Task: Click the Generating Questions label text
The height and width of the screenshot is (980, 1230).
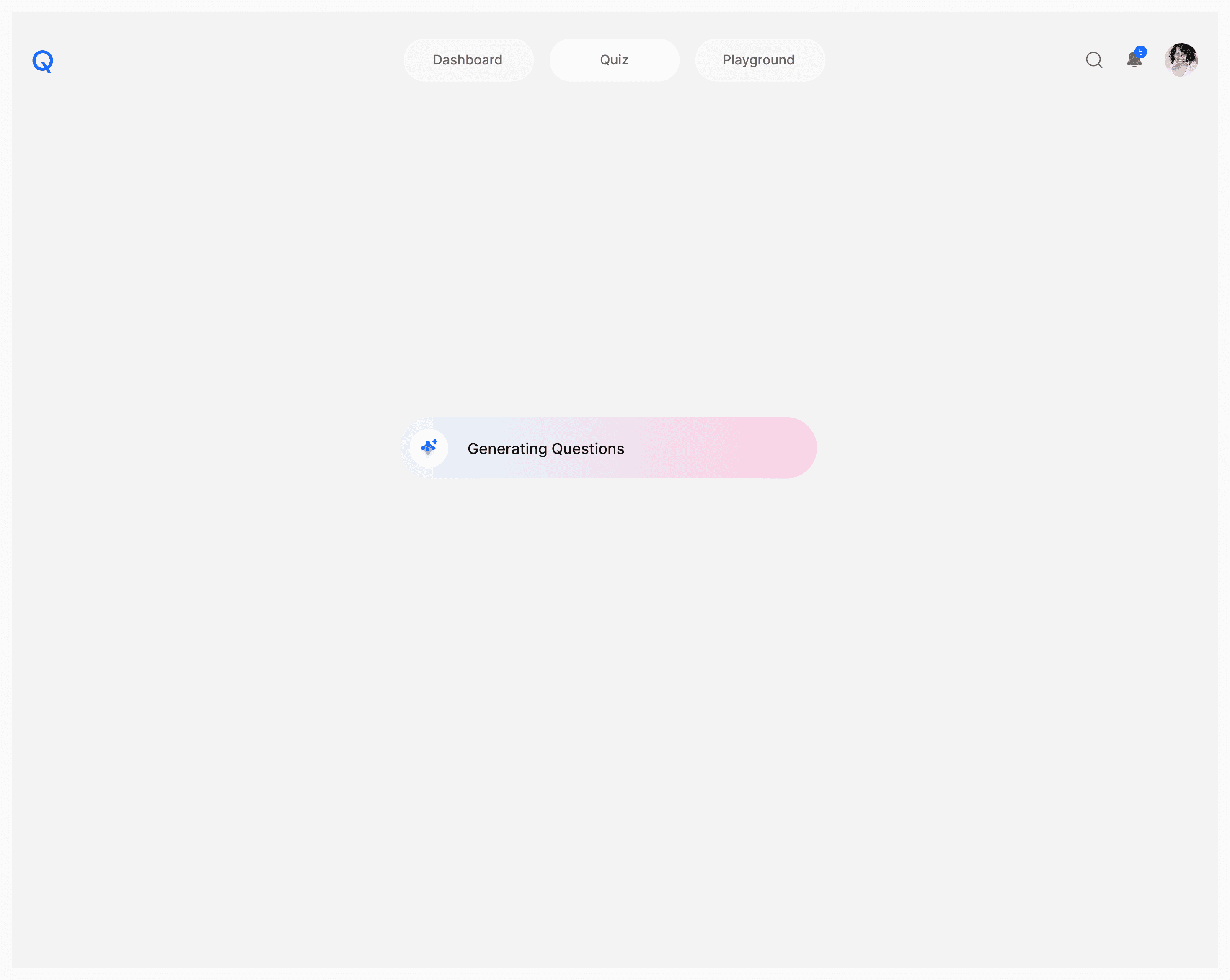Action: 545,449
